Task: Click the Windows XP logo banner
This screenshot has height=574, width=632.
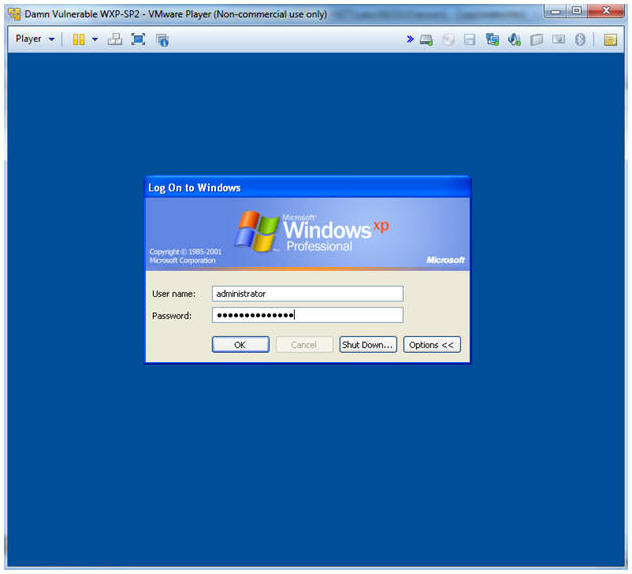Action: point(308,234)
